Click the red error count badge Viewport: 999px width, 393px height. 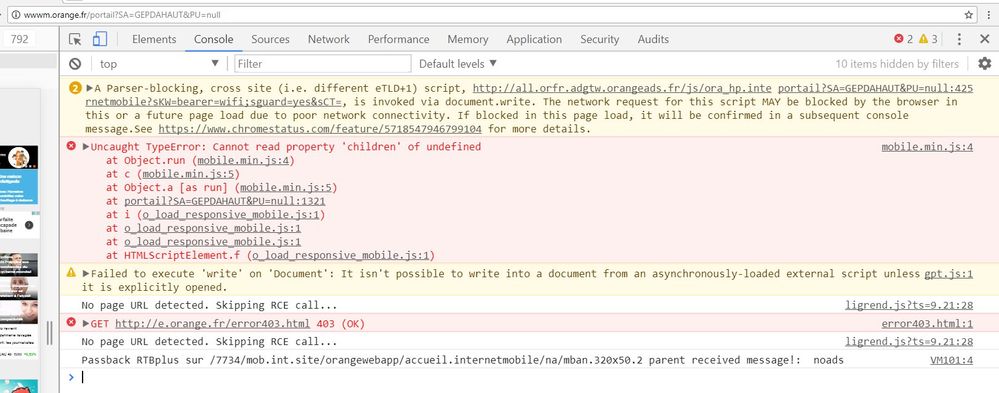tap(903, 39)
